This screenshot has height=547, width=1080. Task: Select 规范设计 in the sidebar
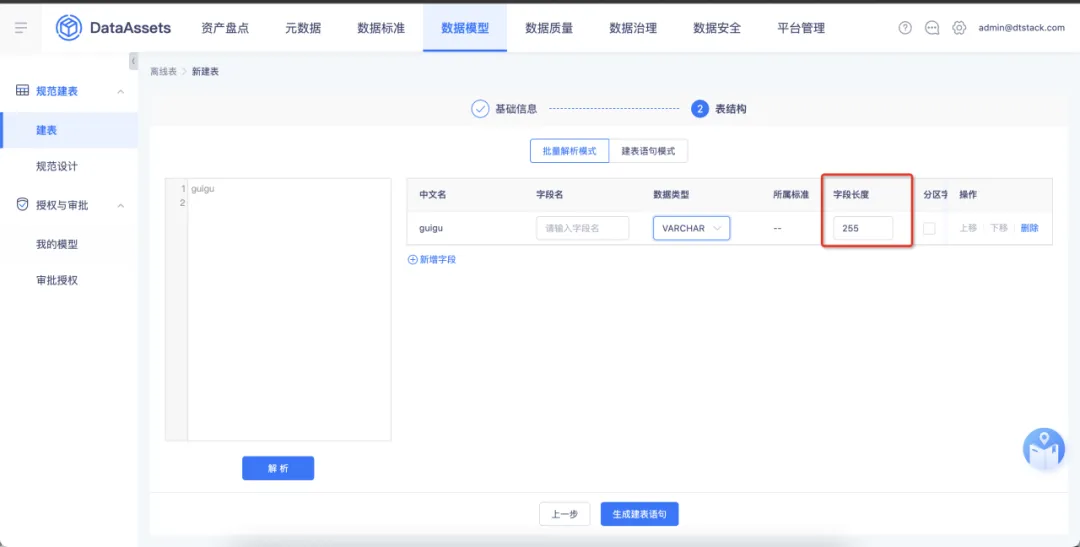[56, 167]
